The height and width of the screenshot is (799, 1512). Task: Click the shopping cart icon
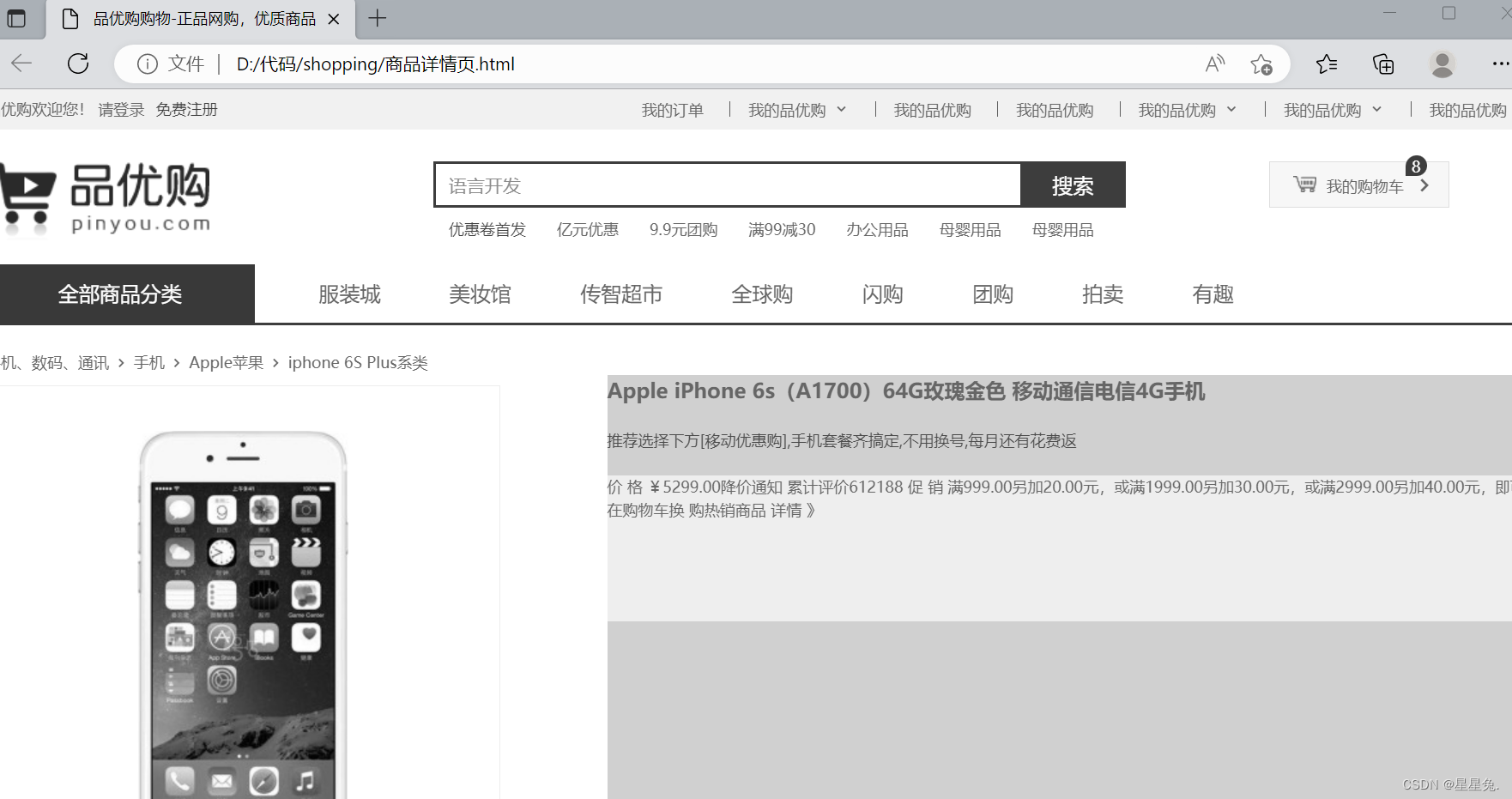1304,184
